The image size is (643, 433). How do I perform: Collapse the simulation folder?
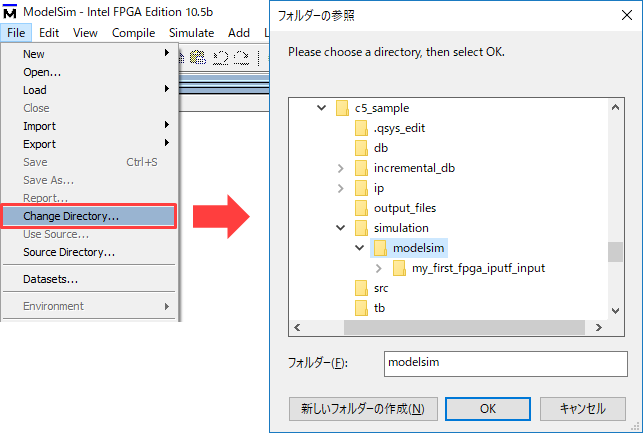(340, 228)
